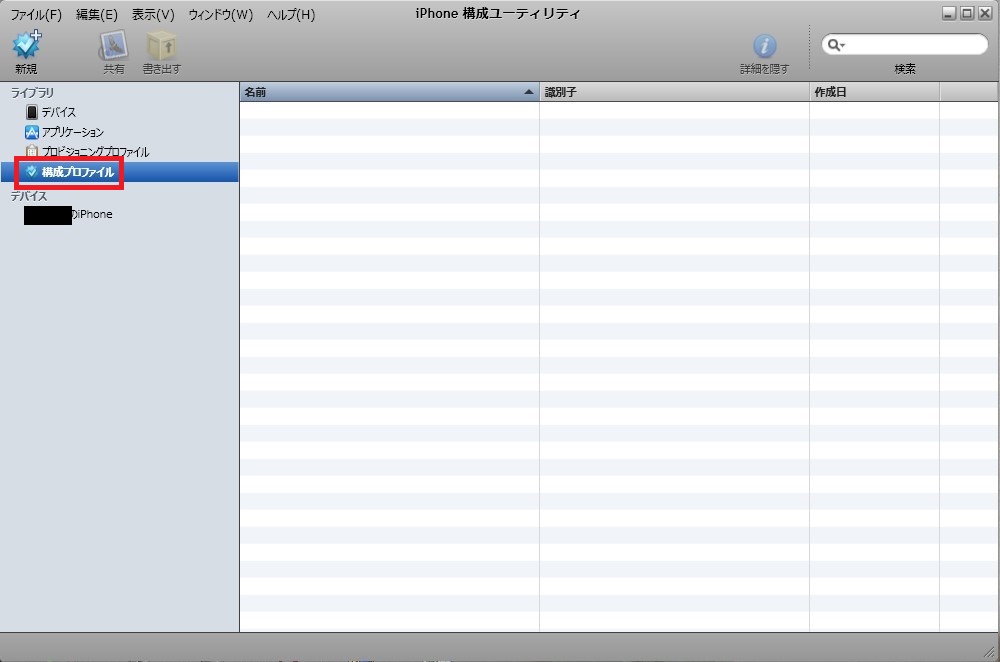Click the window resize grip corner

989,652
